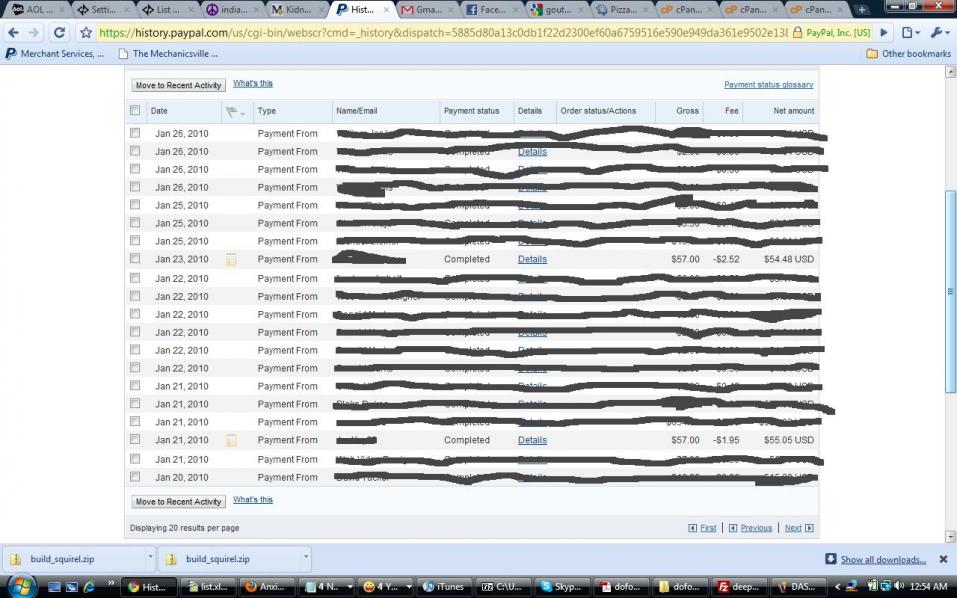Go back using the browser Back arrow
This screenshot has height=598, width=957.
13,32
